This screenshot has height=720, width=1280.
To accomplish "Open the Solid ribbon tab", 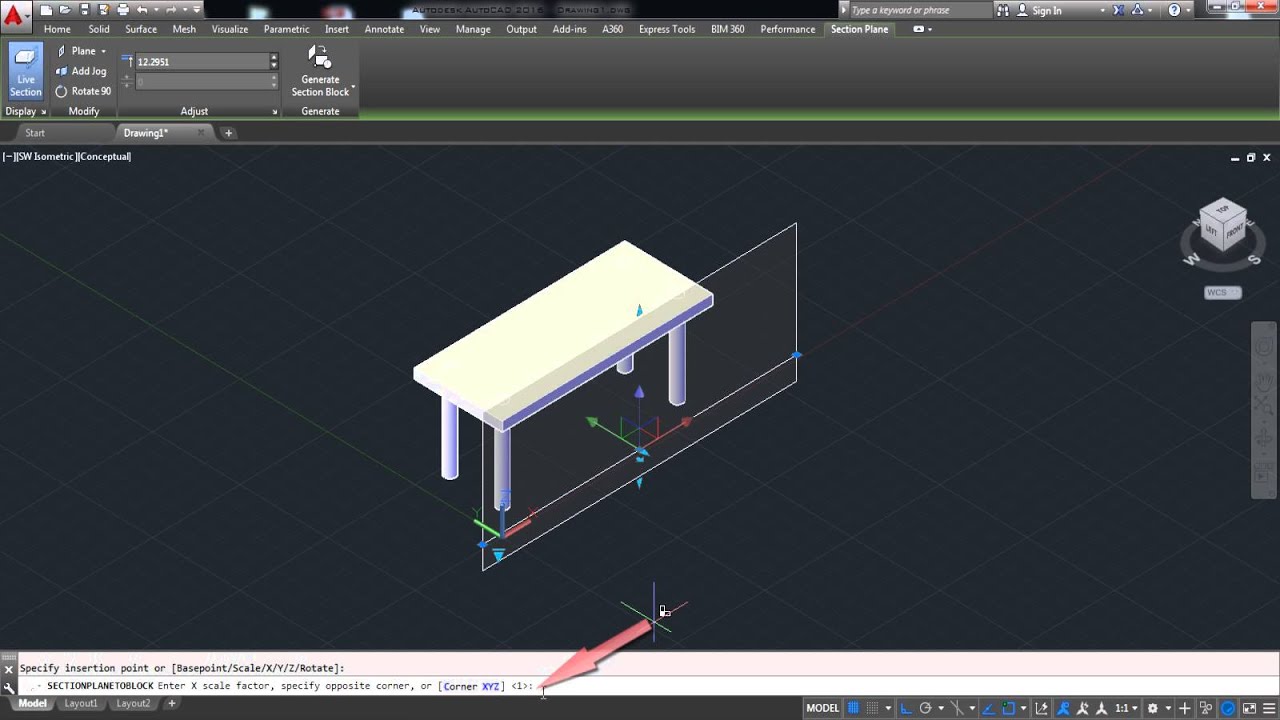I will [99, 29].
